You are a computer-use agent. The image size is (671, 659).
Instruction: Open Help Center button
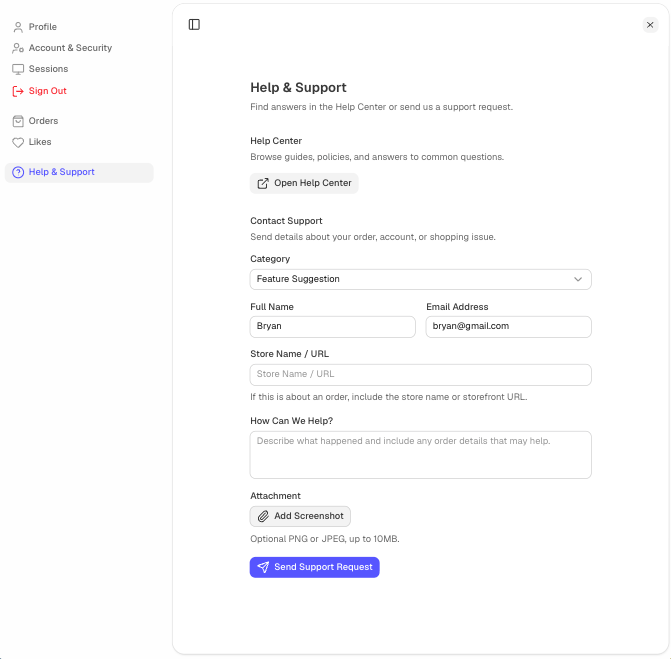[304, 183]
